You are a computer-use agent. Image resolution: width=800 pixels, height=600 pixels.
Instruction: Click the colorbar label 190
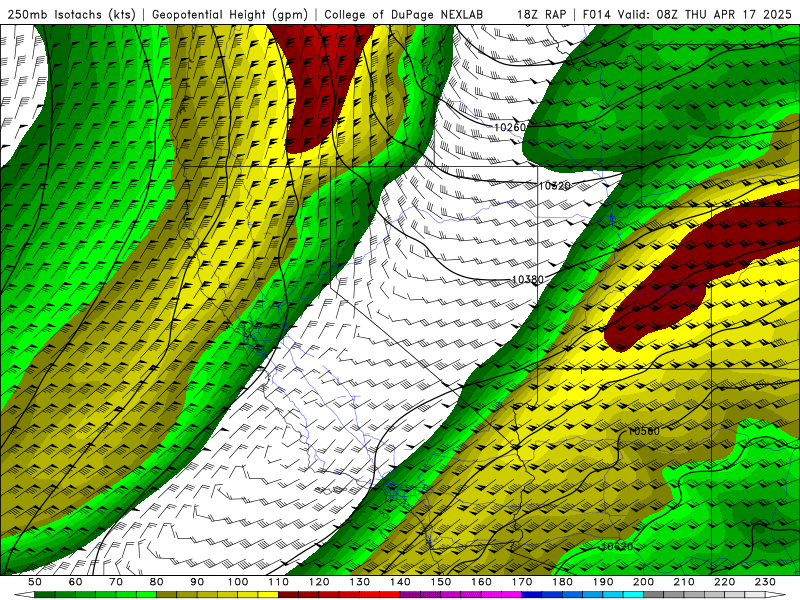coord(604,582)
